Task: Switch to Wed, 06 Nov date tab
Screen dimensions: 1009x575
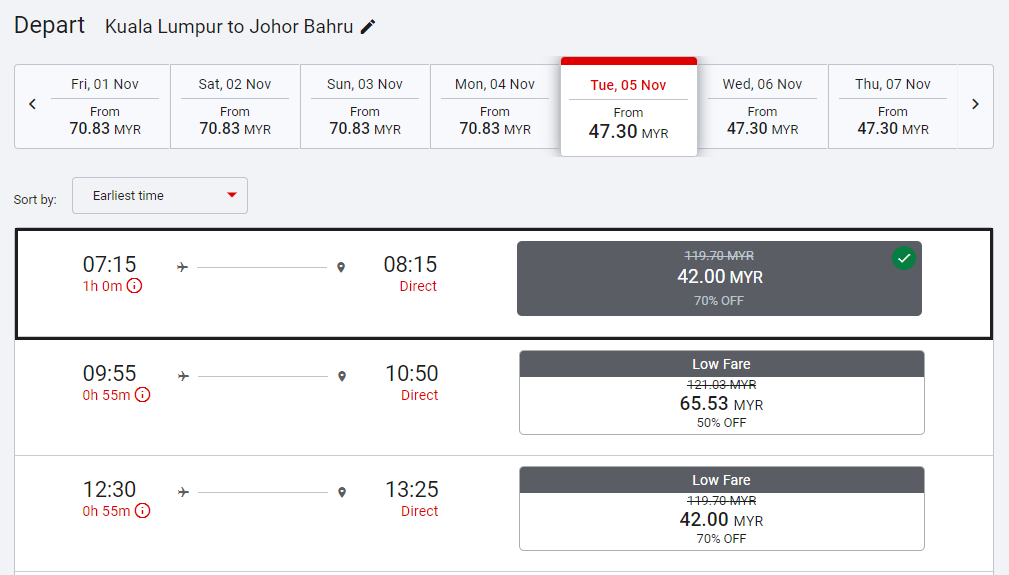Action: click(762, 106)
